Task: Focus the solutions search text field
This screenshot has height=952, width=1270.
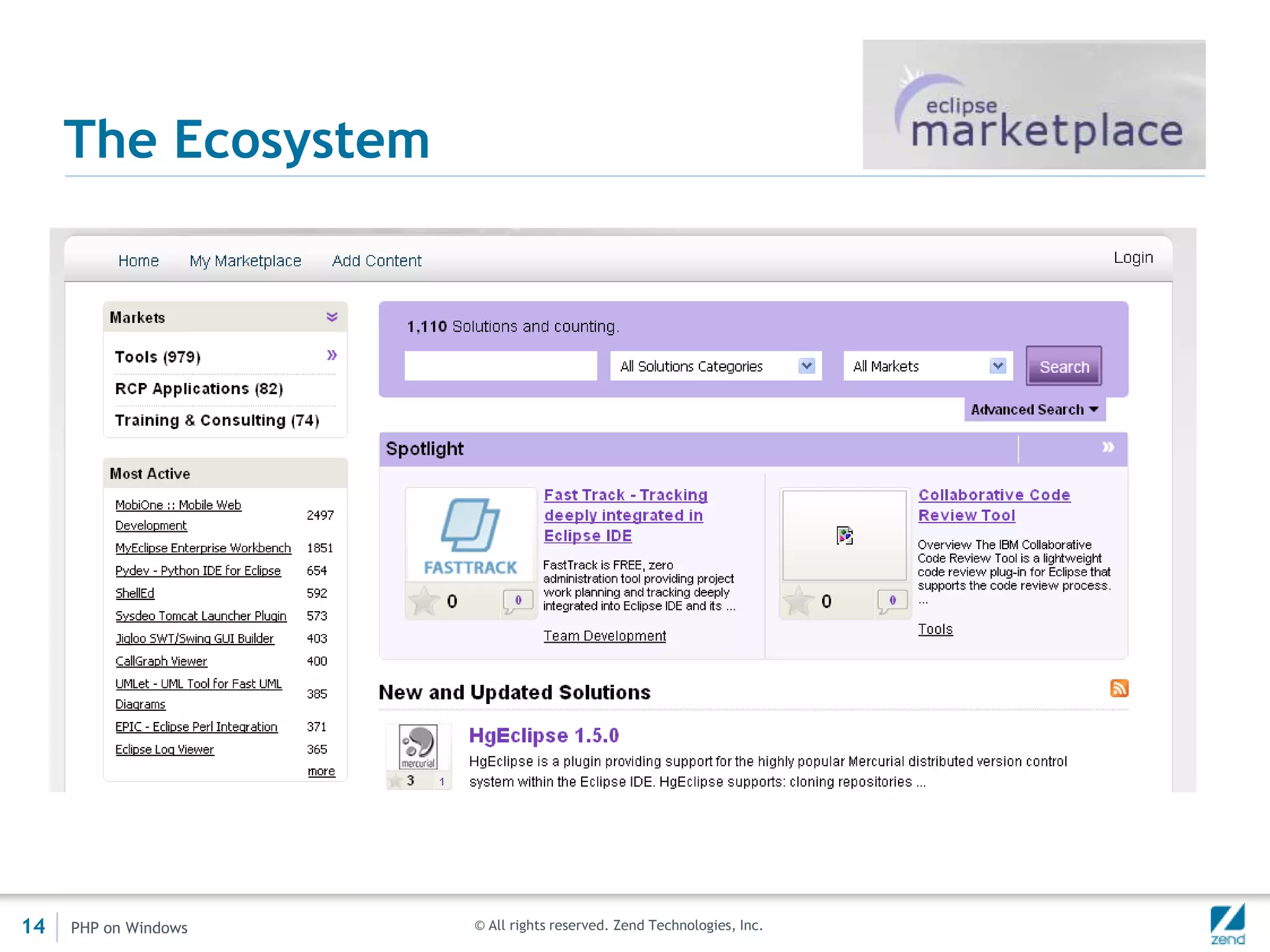Action: tap(500, 366)
